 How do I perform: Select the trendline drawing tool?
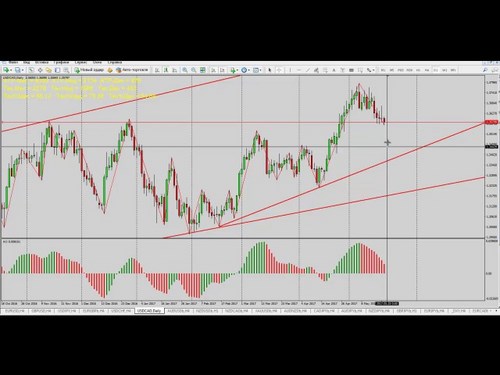point(307,70)
